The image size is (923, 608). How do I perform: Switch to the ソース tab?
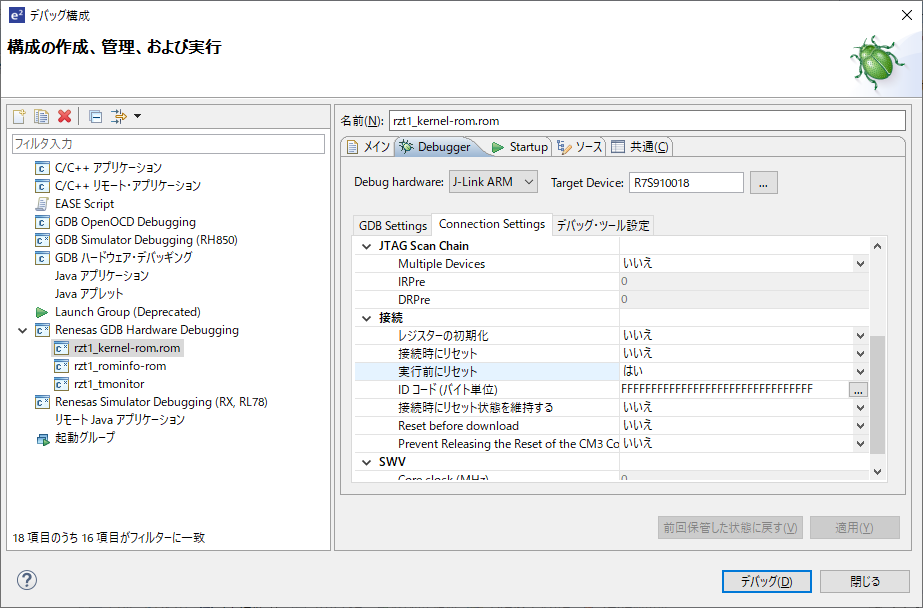pos(580,147)
